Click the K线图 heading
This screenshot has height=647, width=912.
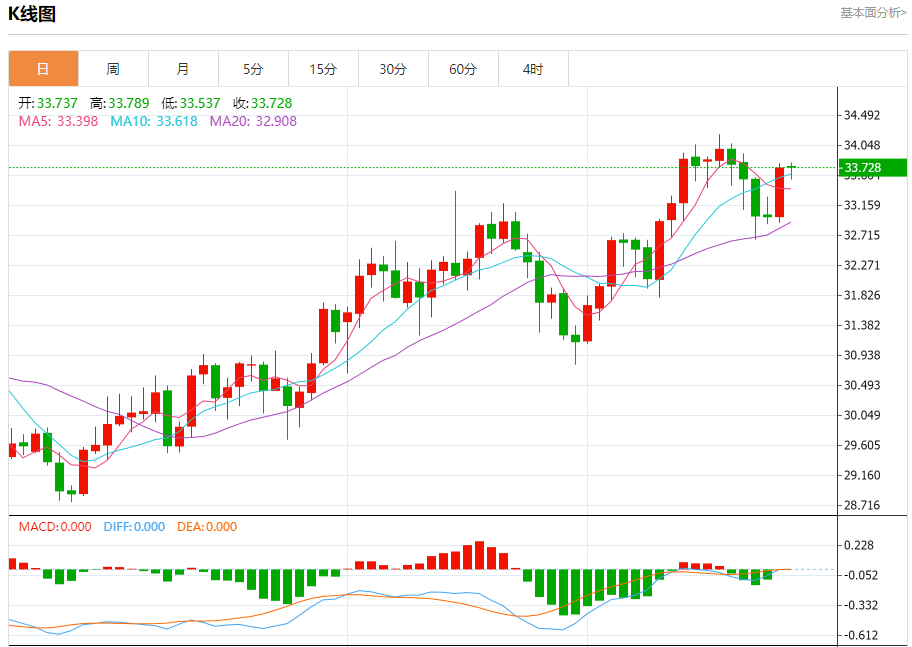[x=32, y=14]
